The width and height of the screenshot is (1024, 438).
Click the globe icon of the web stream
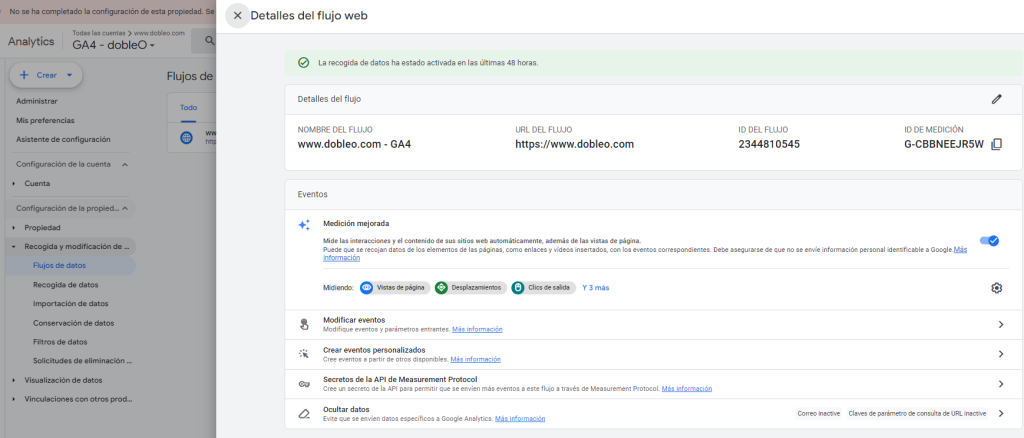(186, 137)
